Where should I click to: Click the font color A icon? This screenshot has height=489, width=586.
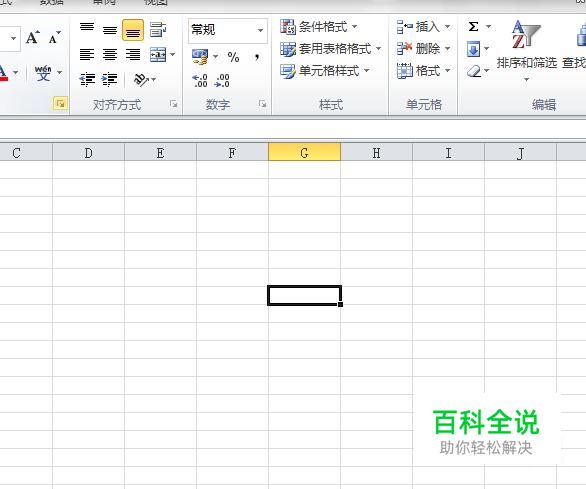coord(3,72)
